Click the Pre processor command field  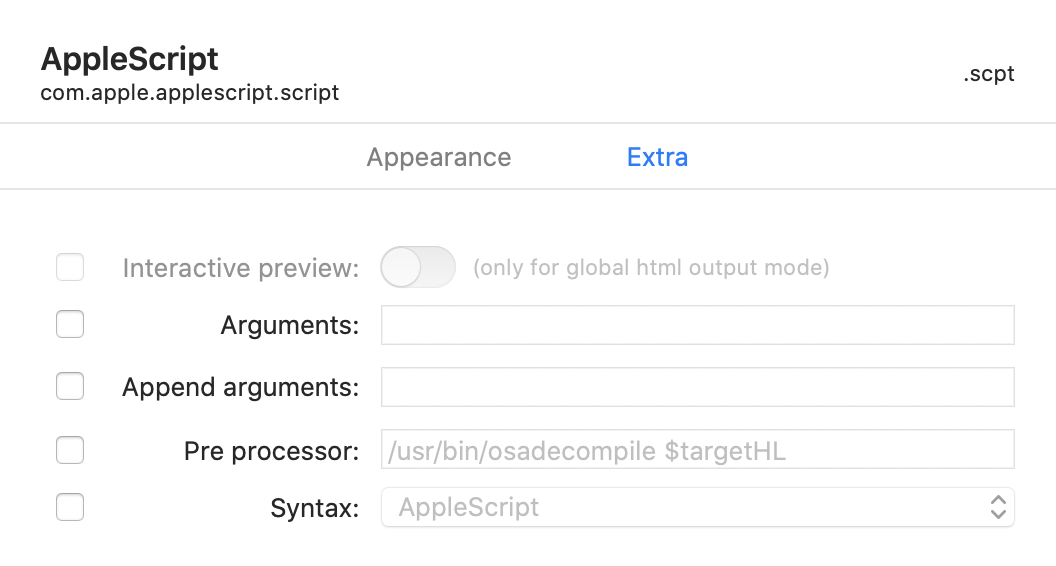(x=697, y=450)
